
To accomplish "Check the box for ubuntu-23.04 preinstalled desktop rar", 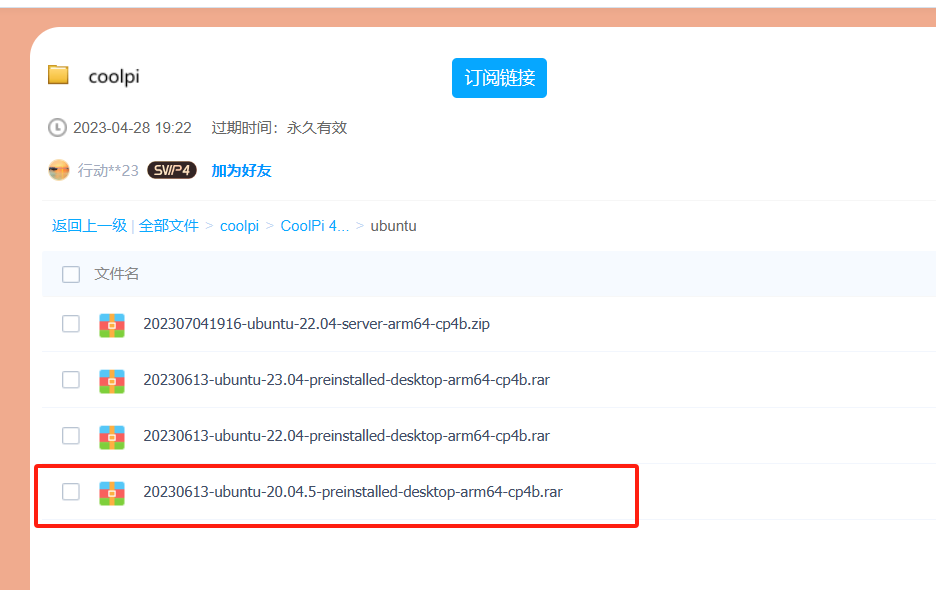I will (x=71, y=380).
